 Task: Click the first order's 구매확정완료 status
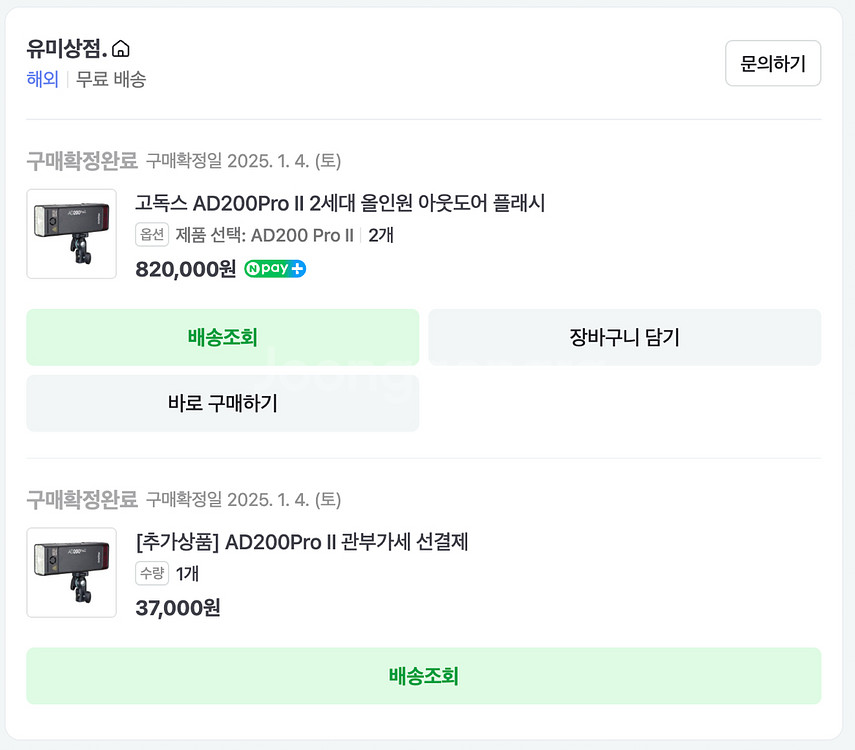tap(81, 161)
